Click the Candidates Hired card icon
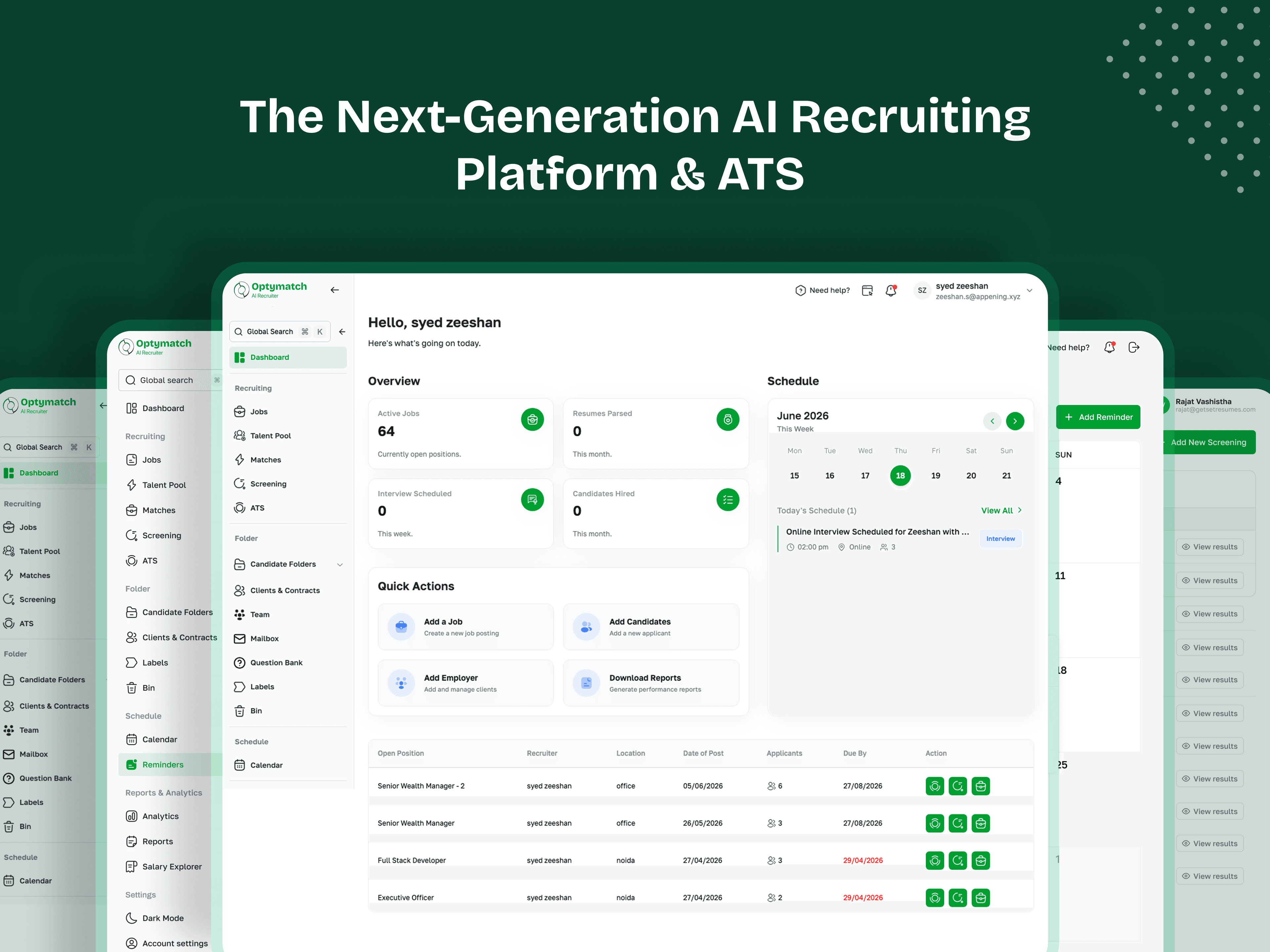Image resolution: width=1270 pixels, height=952 pixels. pos(727,499)
